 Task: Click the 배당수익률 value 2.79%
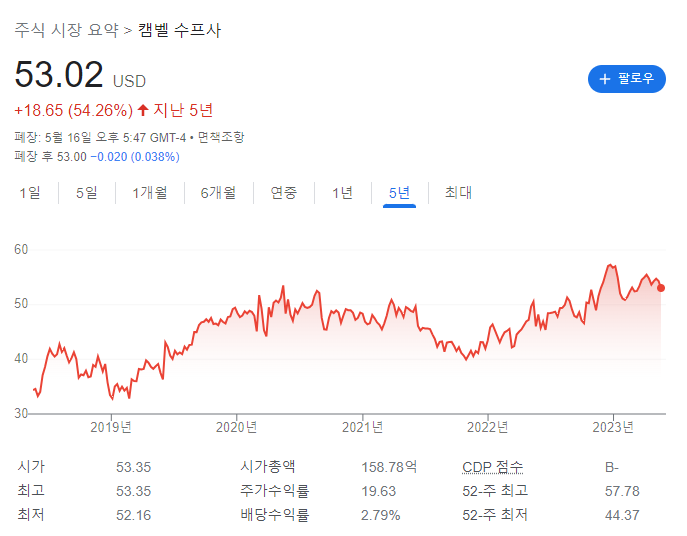(381, 515)
